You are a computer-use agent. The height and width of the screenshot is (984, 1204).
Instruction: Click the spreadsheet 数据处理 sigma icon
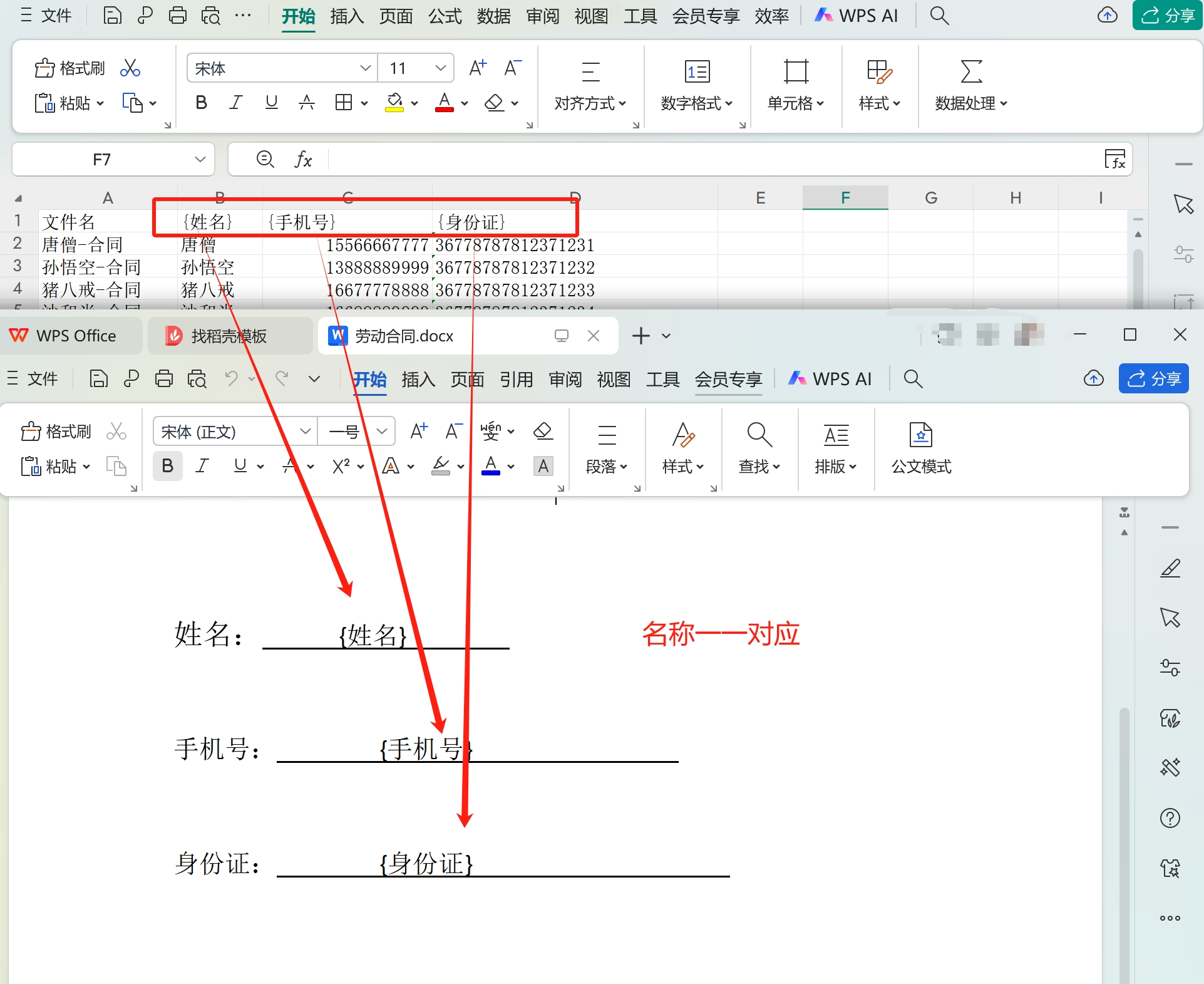pos(970,71)
